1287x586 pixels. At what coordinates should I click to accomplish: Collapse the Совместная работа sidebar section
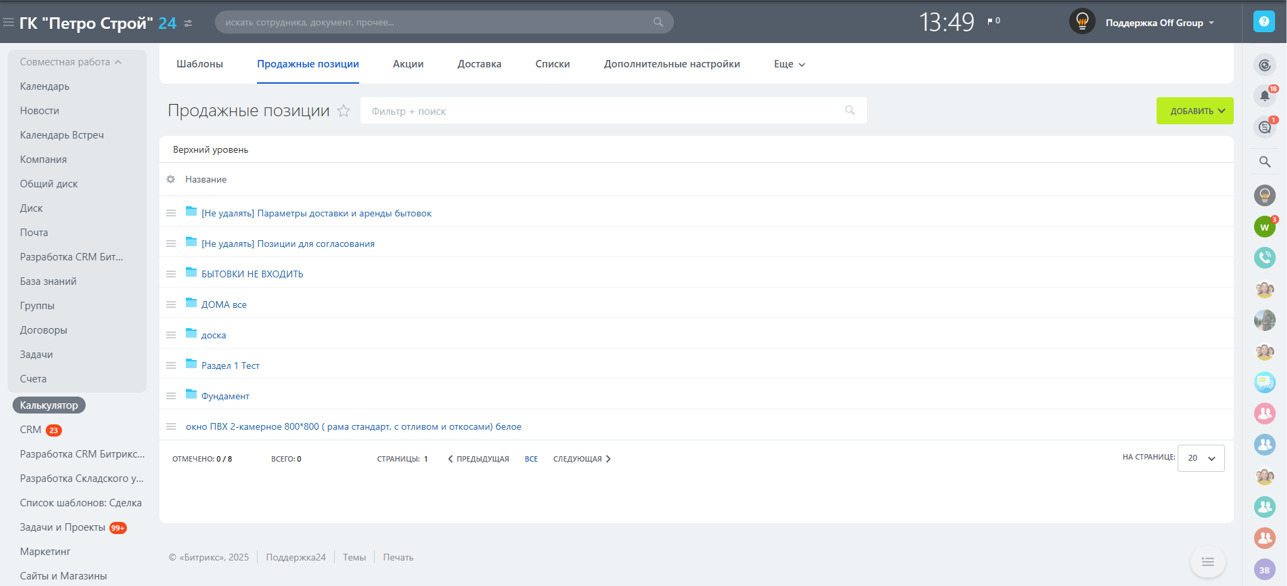coord(71,62)
